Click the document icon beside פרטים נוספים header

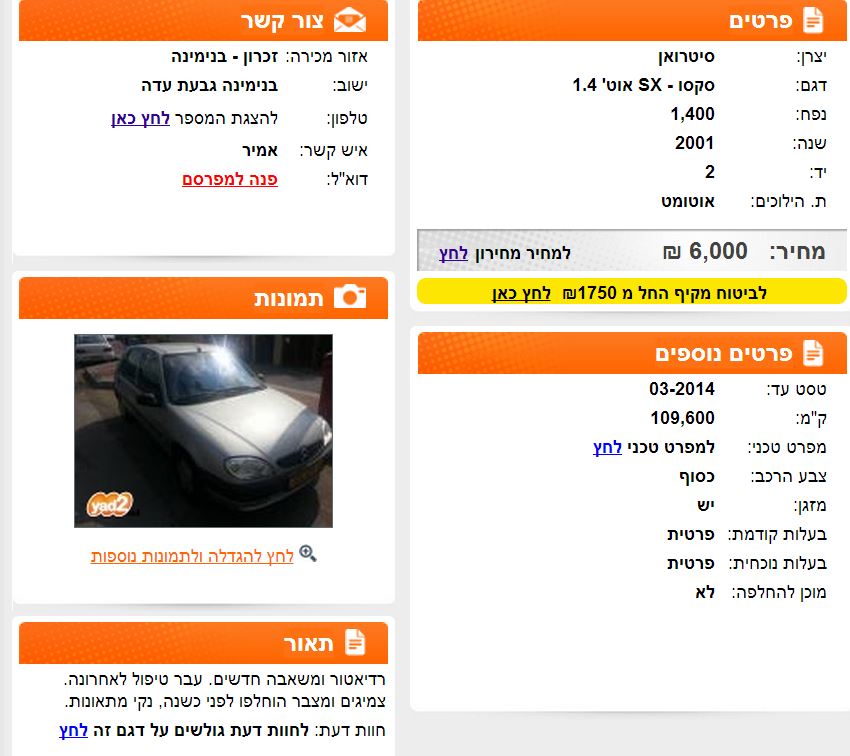coord(813,353)
